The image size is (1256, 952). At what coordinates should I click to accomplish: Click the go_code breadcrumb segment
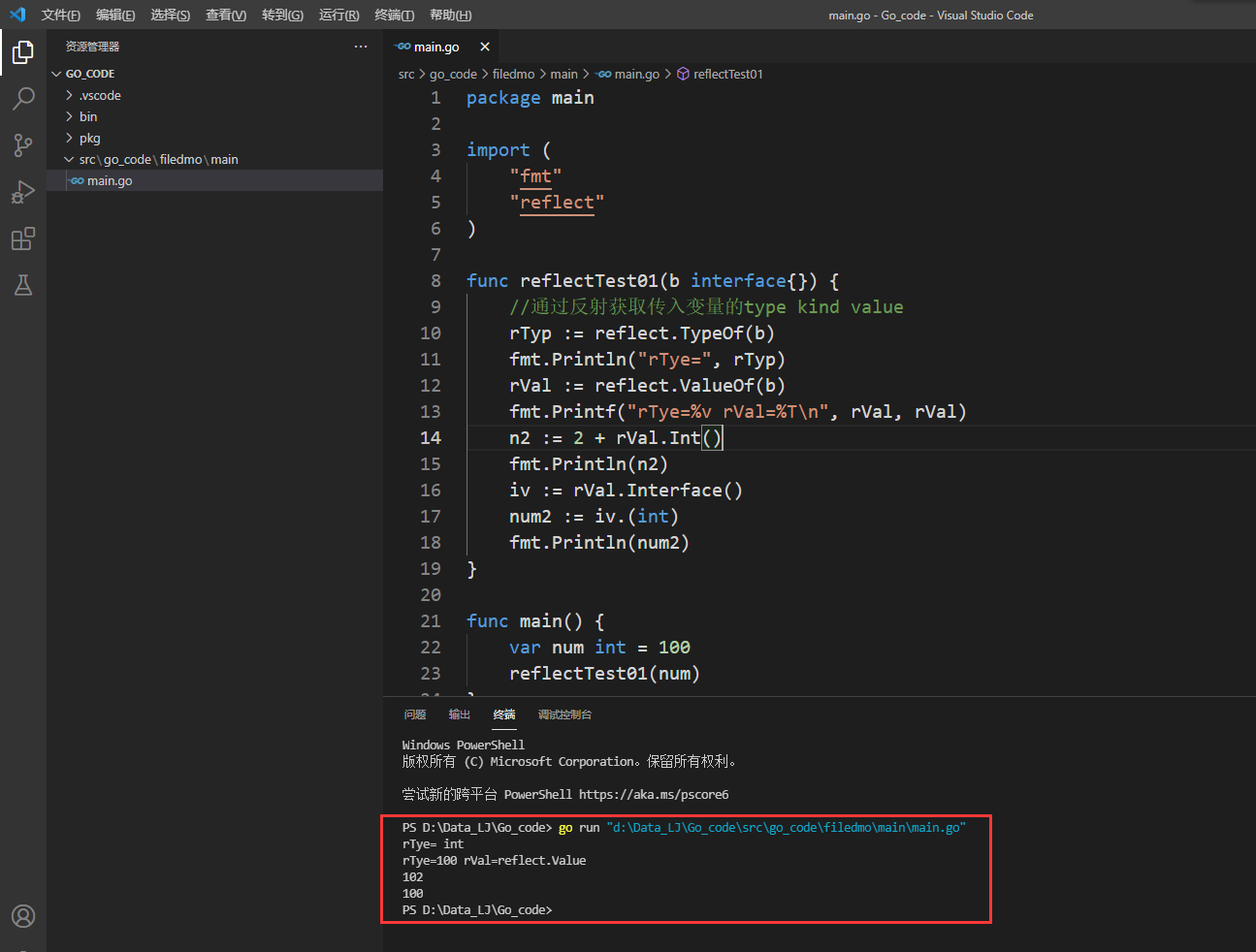pyautogui.click(x=453, y=74)
